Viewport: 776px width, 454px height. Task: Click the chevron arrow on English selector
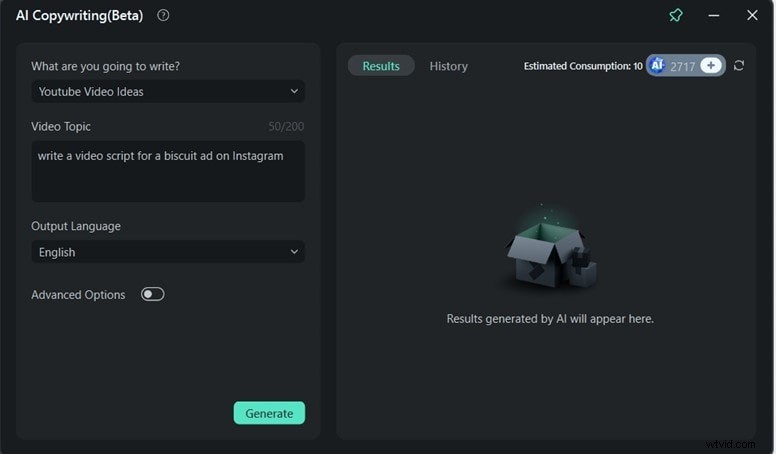294,252
